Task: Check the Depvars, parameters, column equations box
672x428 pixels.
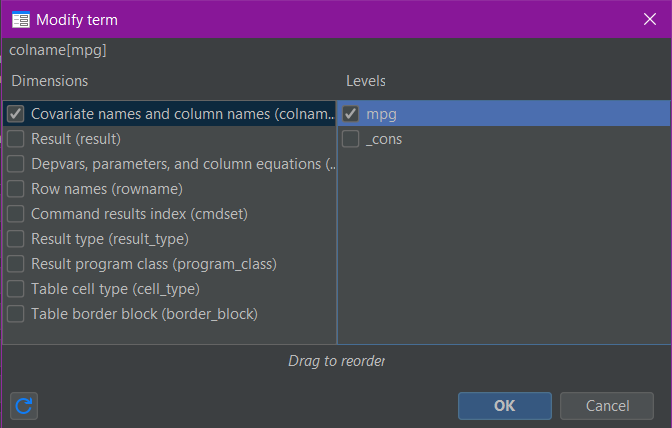Action: (x=16, y=164)
